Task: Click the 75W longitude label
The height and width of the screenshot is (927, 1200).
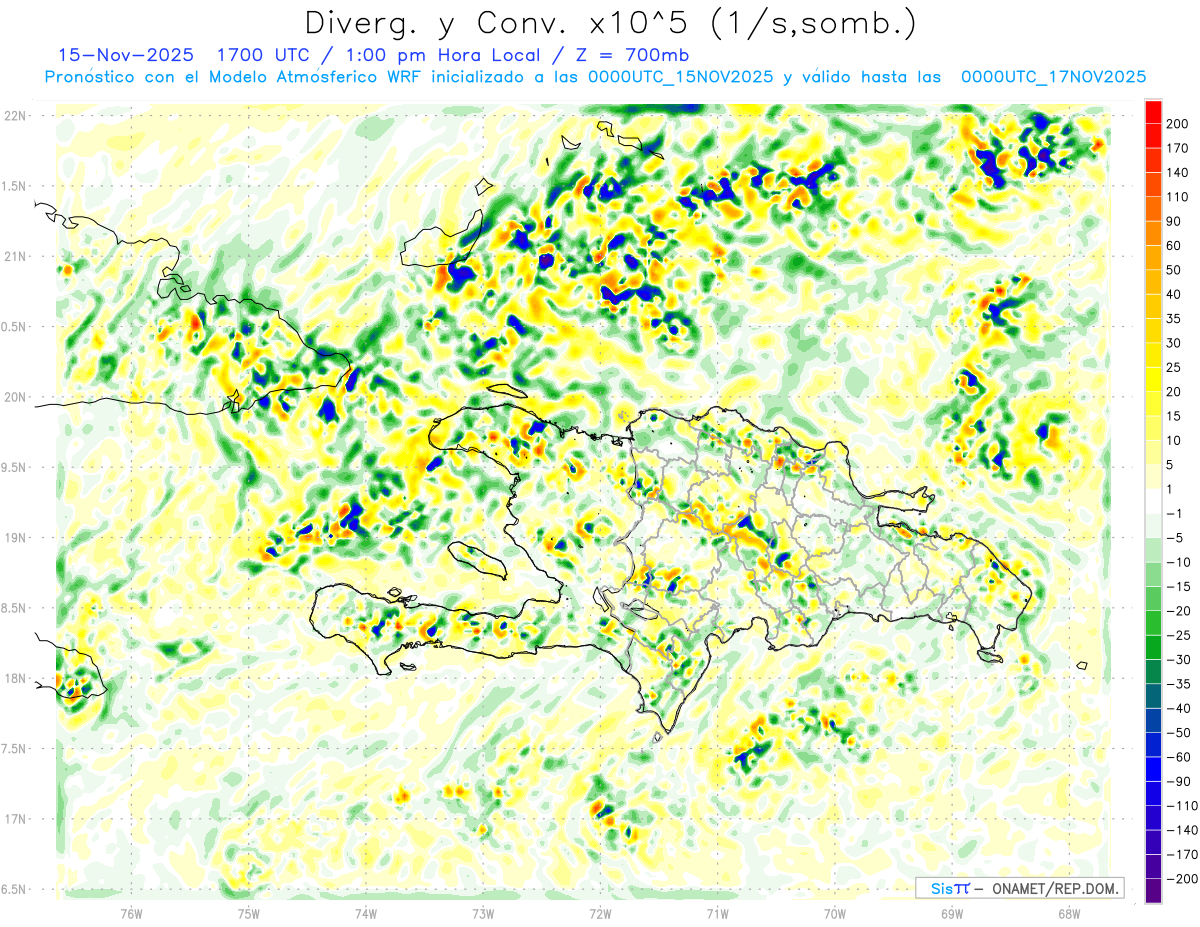Action: tap(249, 912)
